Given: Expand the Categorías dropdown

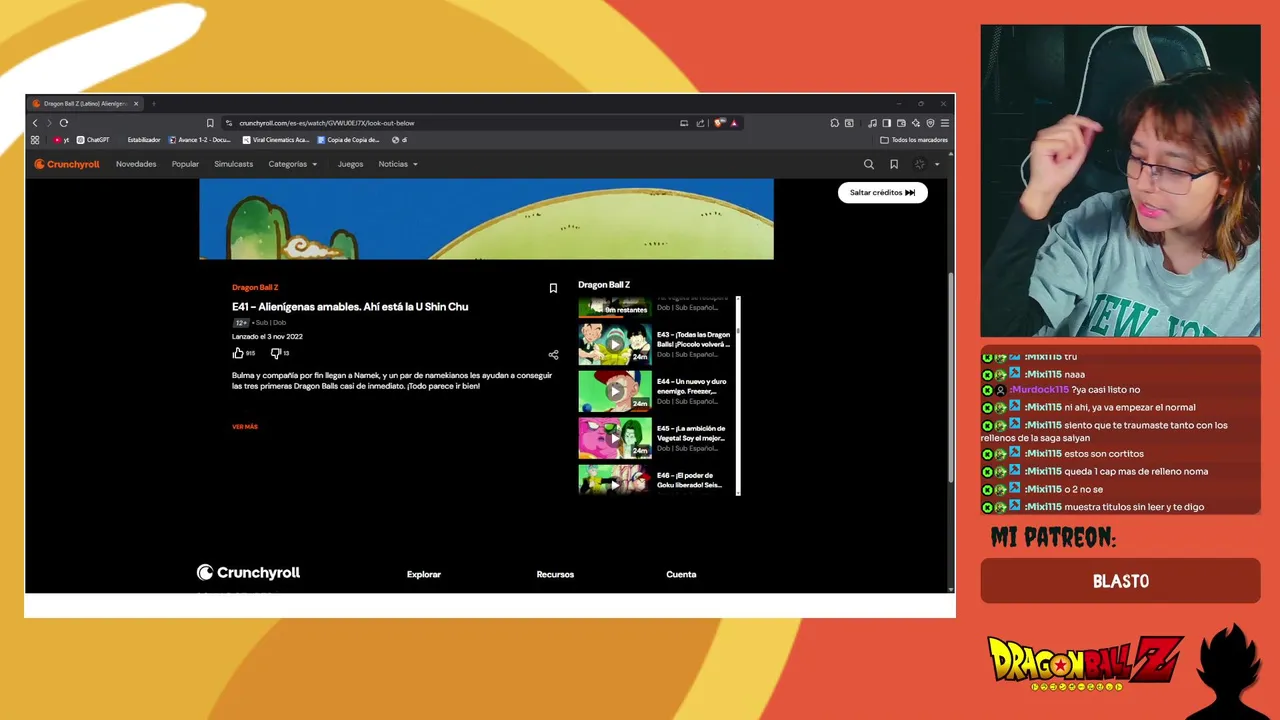Looking at the screenshot, I should coord(292,164).
